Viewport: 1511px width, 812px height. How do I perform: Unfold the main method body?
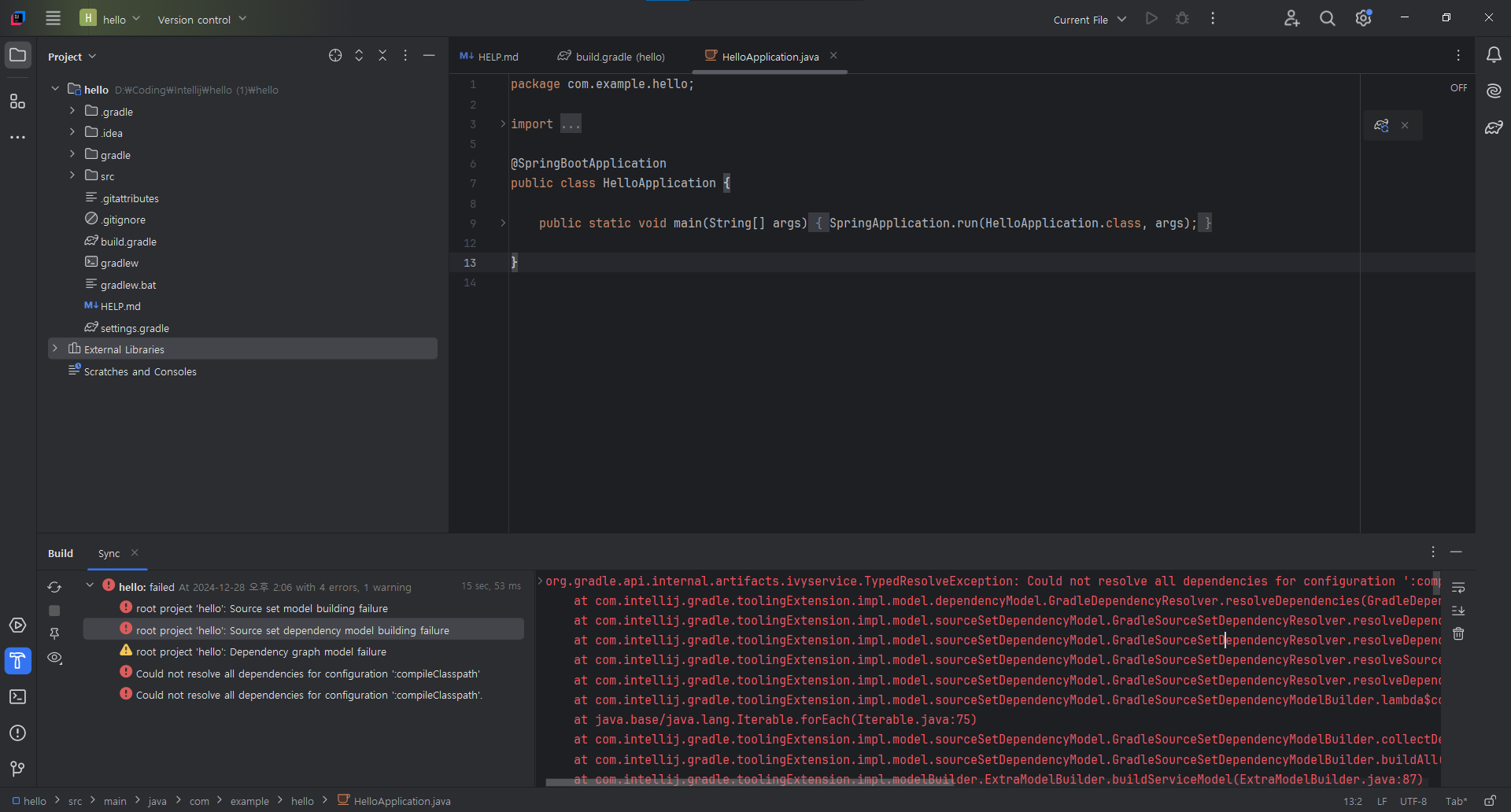[503, 223]
